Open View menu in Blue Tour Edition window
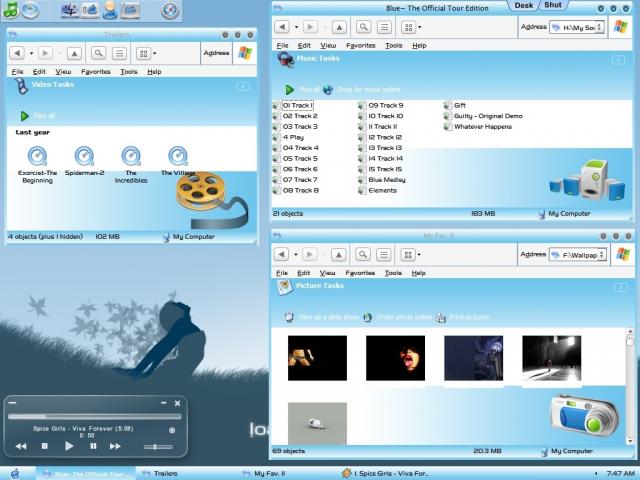 click(x=328, y=45)
